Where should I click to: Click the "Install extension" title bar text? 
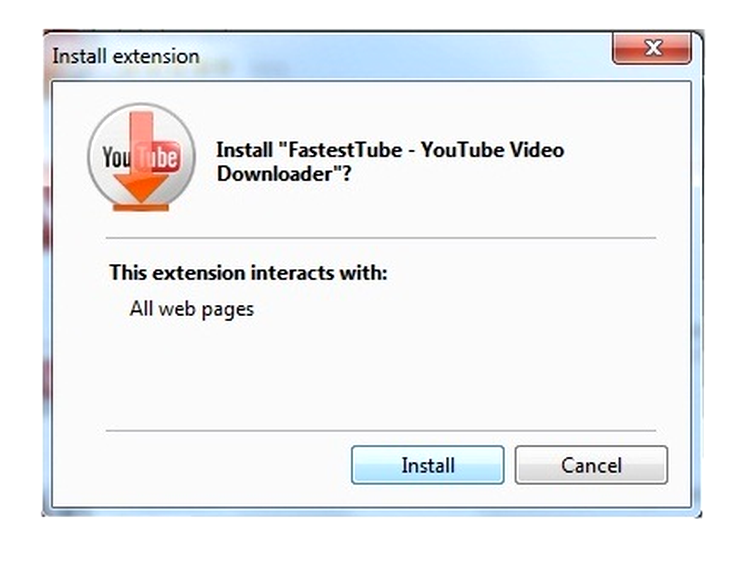point(126,56)
